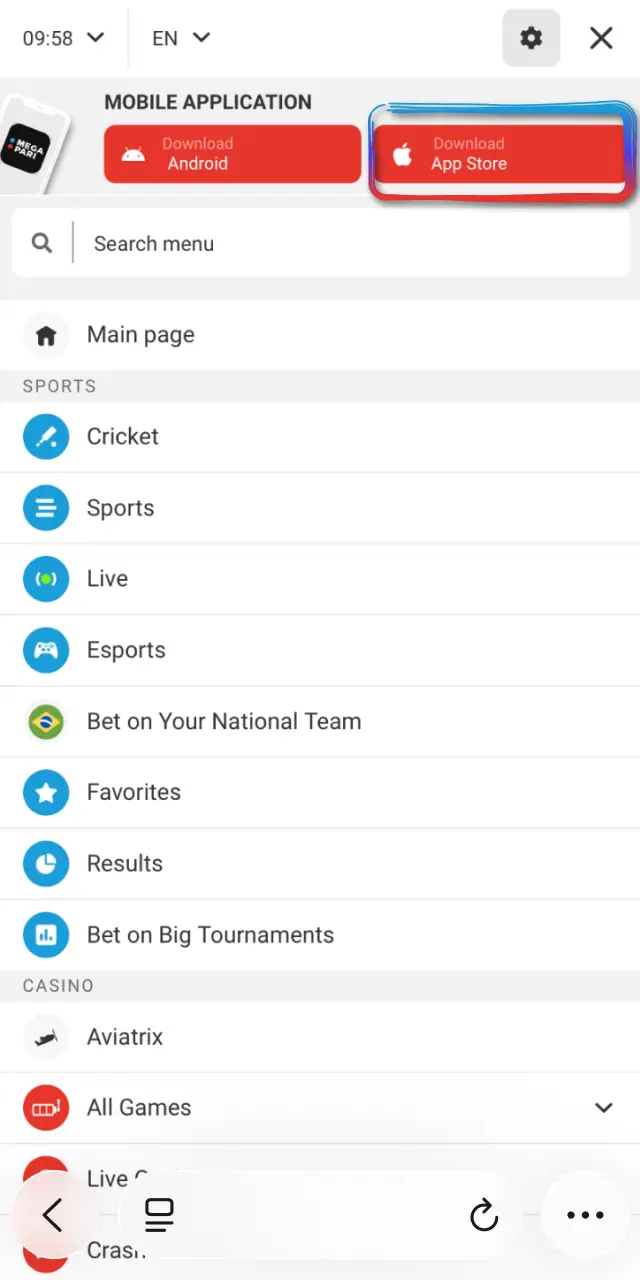640x1280 pixels.
Task: Open the browser tabs icon
Action: point(159,1215)
